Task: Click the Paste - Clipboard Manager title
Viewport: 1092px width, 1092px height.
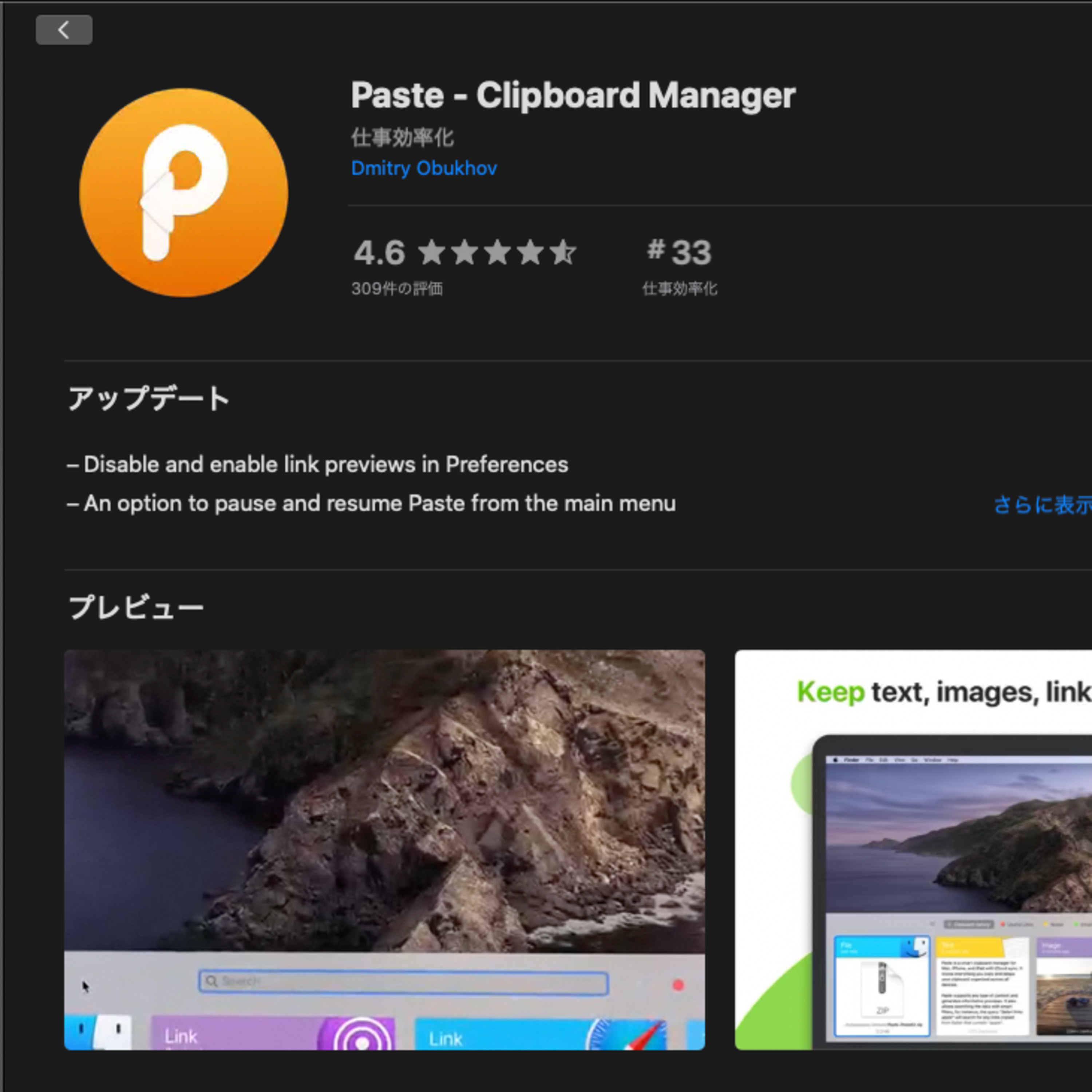Action: click(x=573, y=95)
